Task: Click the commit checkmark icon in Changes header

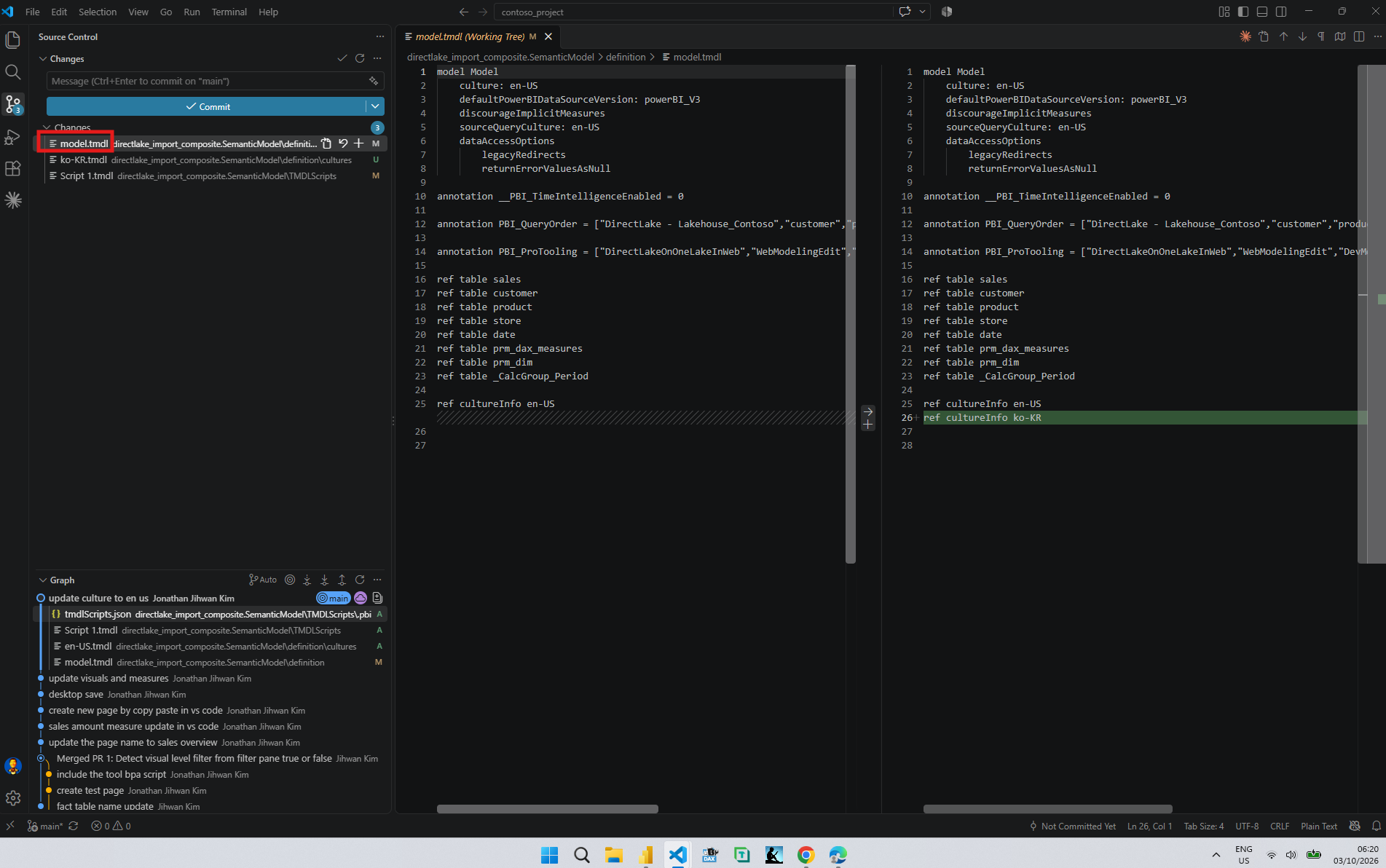Action: click(x=342, y=58)
